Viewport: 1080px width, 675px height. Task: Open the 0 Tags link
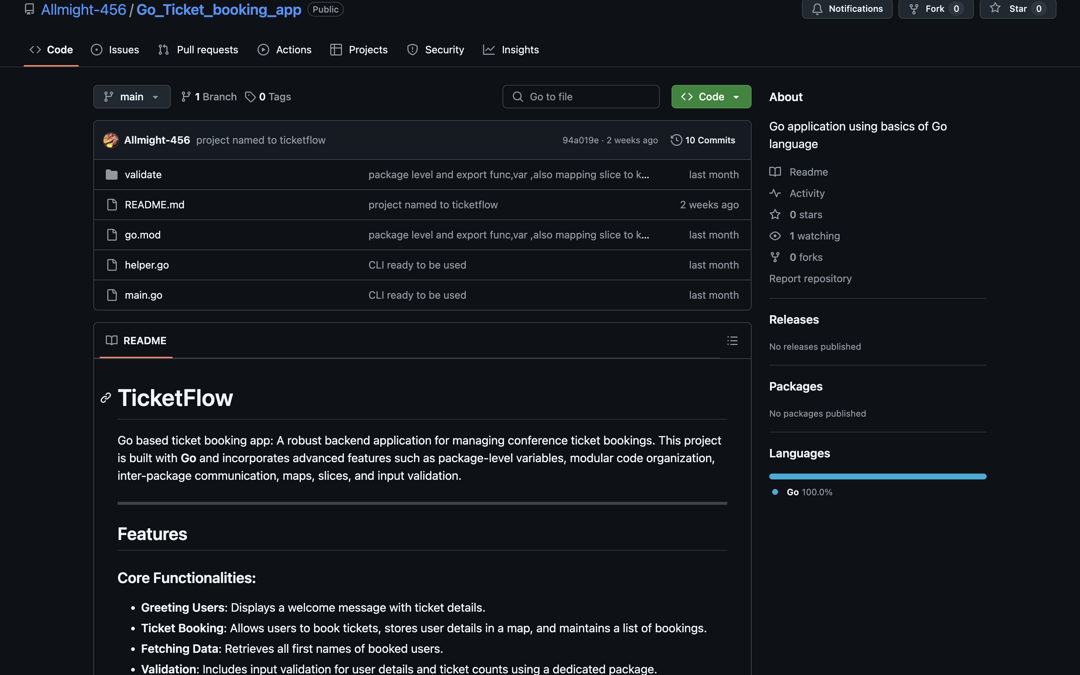click(x=268, y=97)
